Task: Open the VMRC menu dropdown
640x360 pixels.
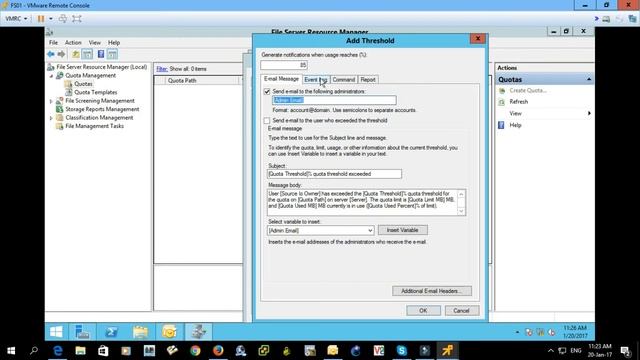Action: 17,18
